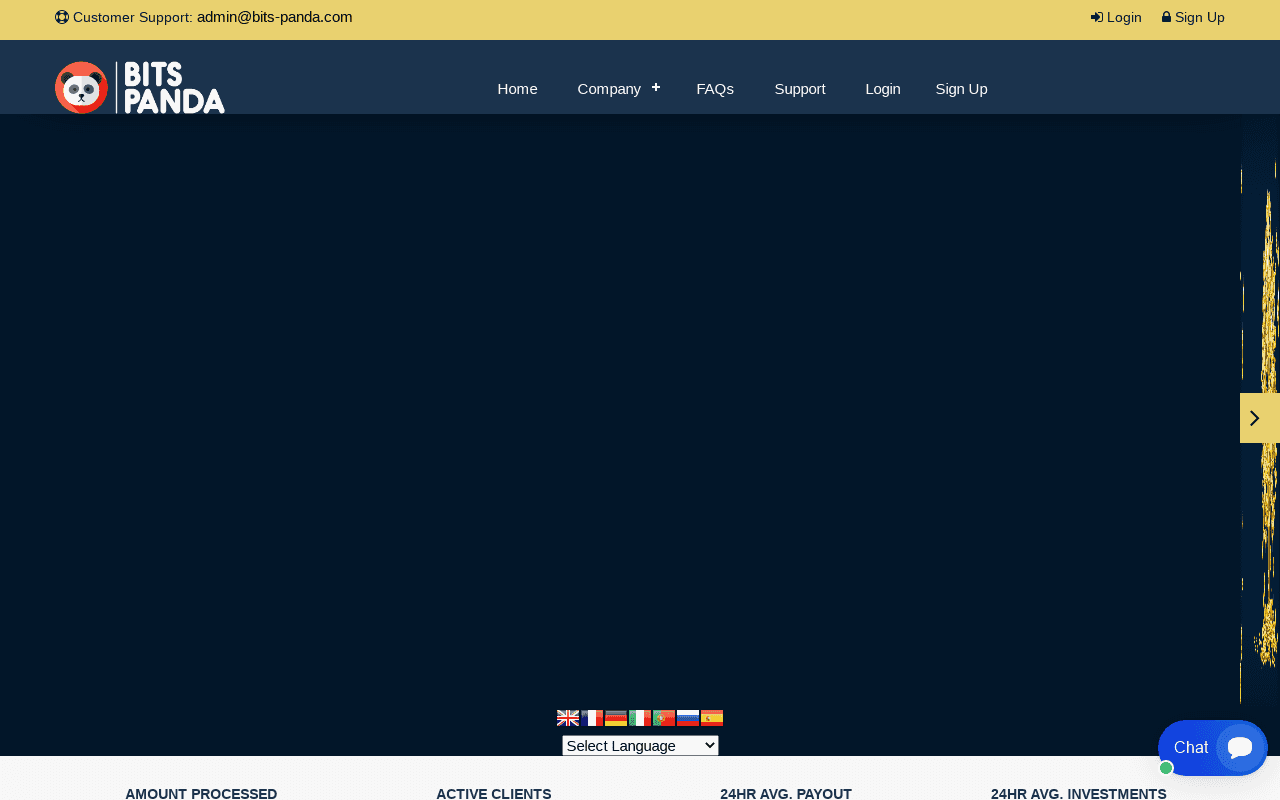The image size is (1280, 800).
Task: Expand the Company submenu plus sign
Action: click(656, 87)
